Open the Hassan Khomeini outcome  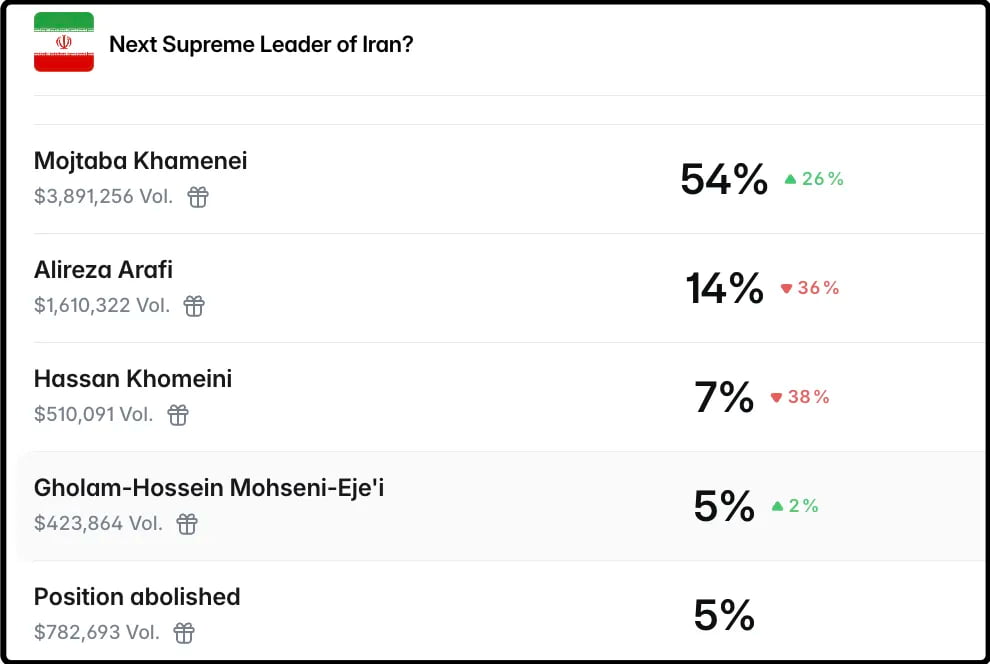coord(133,379)
